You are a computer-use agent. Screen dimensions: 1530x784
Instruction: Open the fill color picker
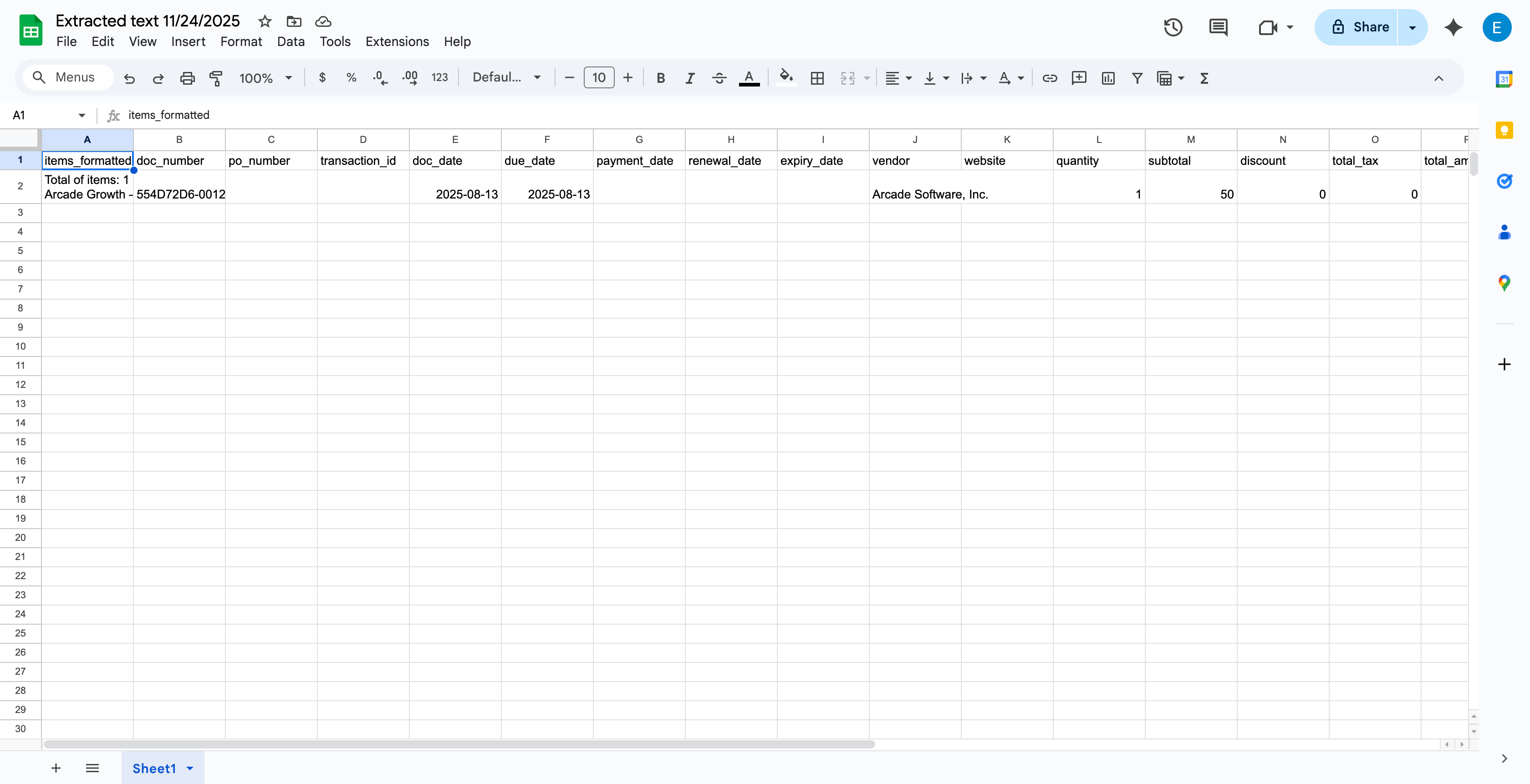pyautogui.click(x=786, y=78)
